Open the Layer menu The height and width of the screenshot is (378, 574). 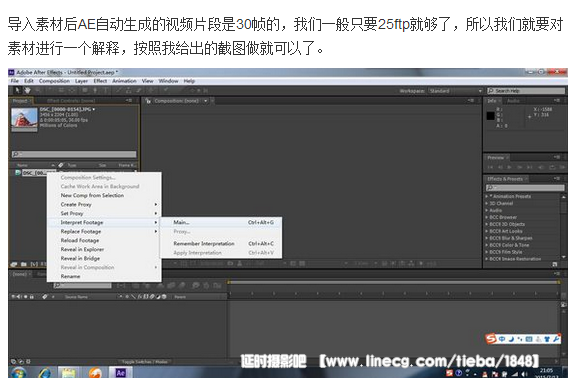pos(81,81)
